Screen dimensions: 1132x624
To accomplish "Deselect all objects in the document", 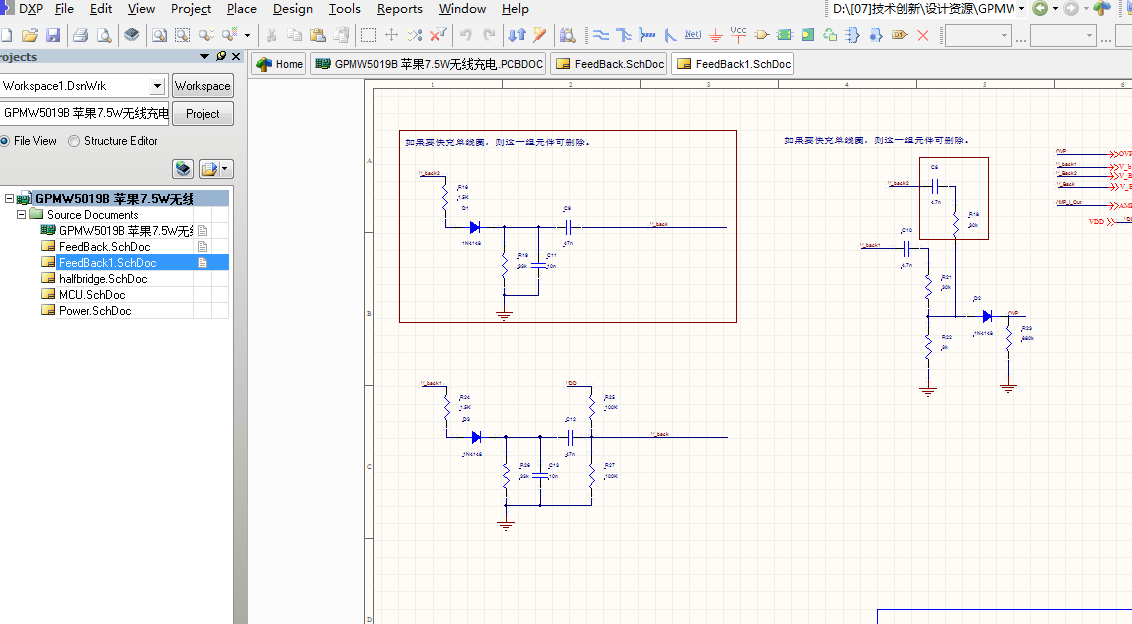I will coord(414,35).
